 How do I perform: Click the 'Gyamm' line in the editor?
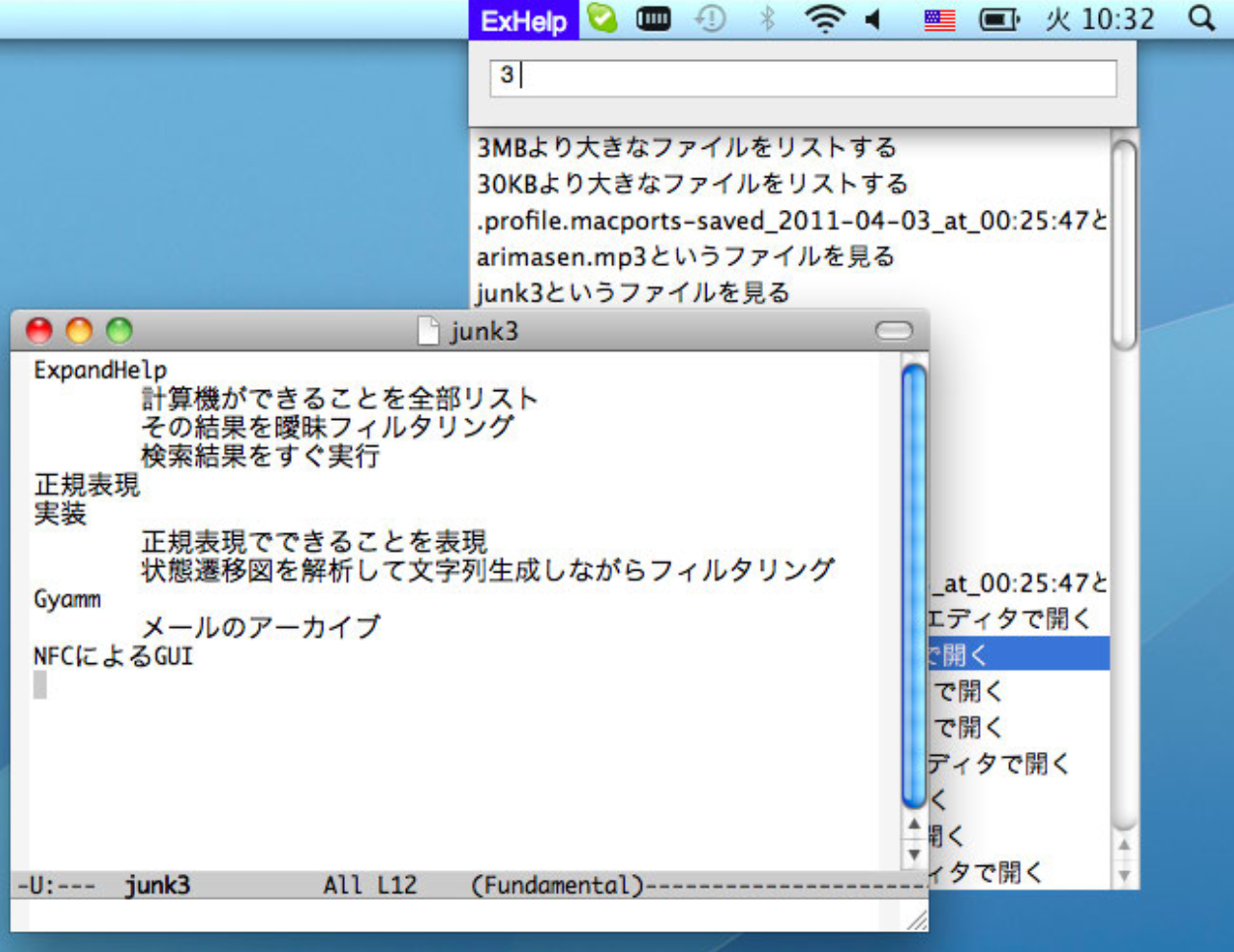67,599
